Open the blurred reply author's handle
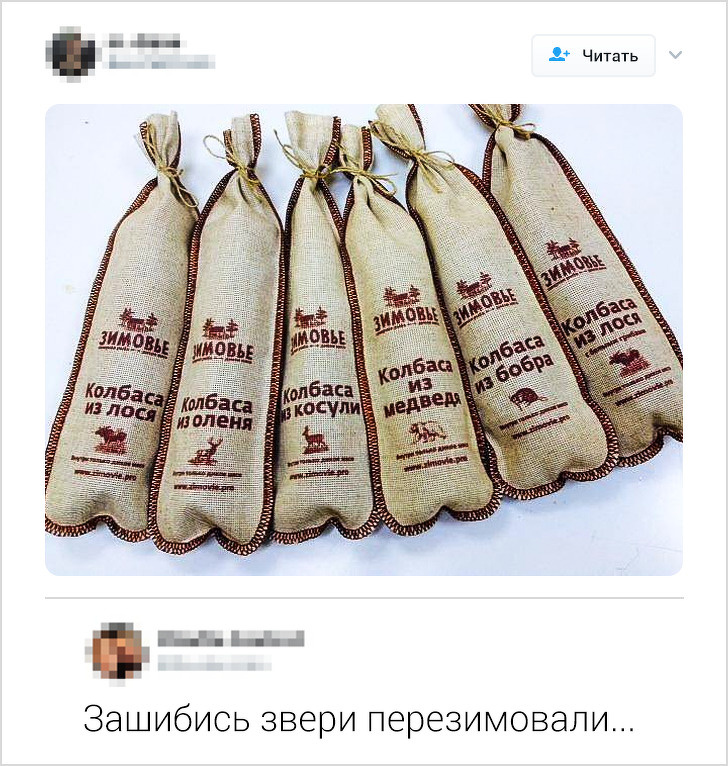 click(x=214, y=663)
